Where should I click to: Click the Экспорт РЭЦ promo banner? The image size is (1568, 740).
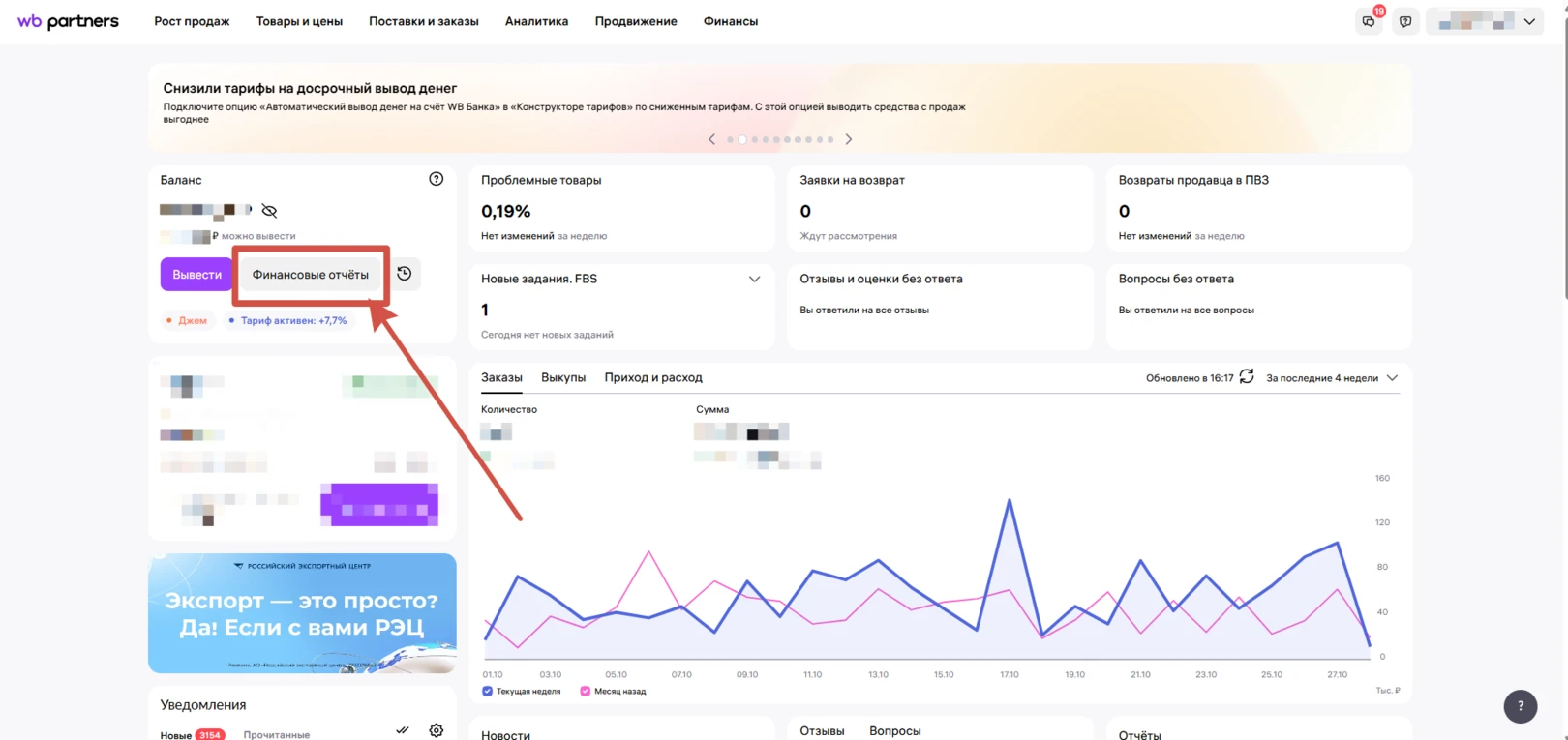tap(302, 613)
